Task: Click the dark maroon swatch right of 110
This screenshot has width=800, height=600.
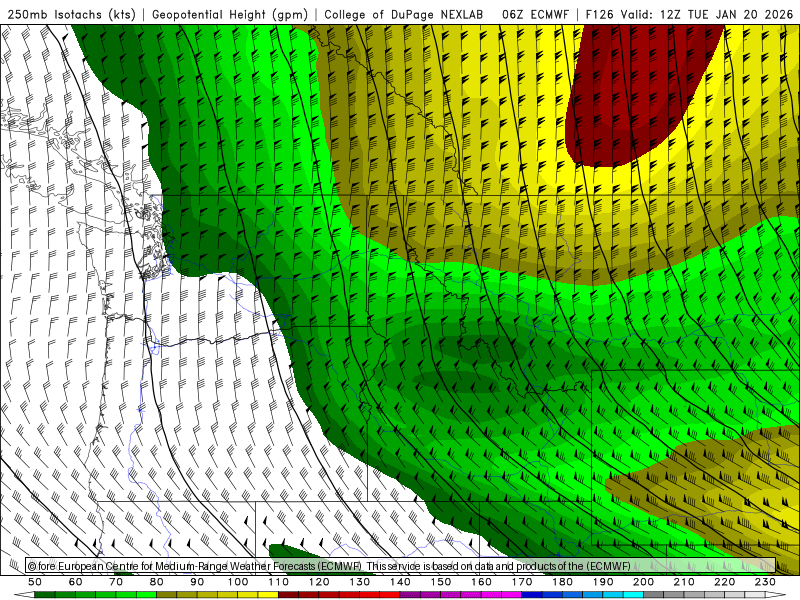Action: point(289,595)
